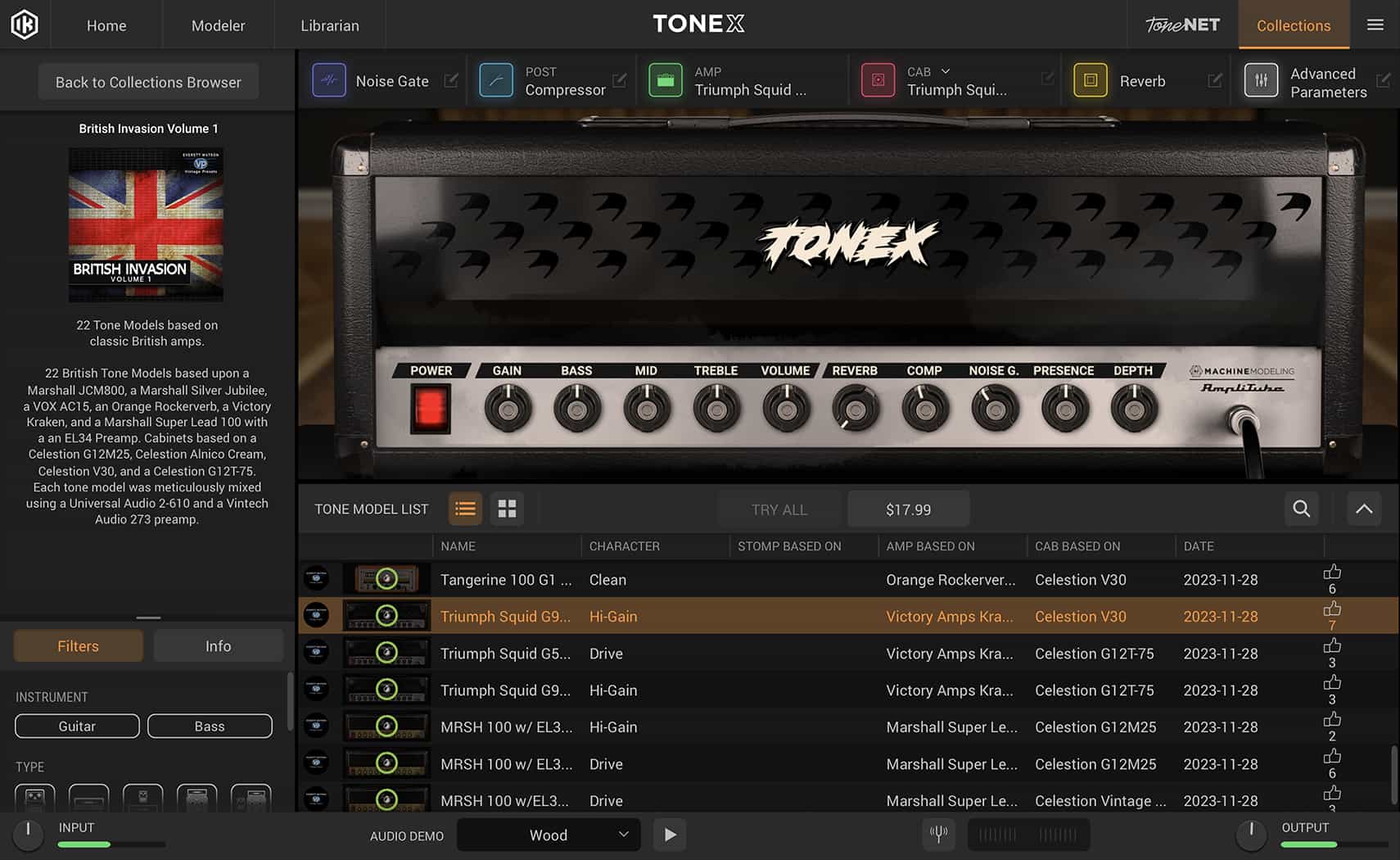Edit the Reverb via its pencil icon
This screenshot has width=1400, height=860.
(1215, 80)
